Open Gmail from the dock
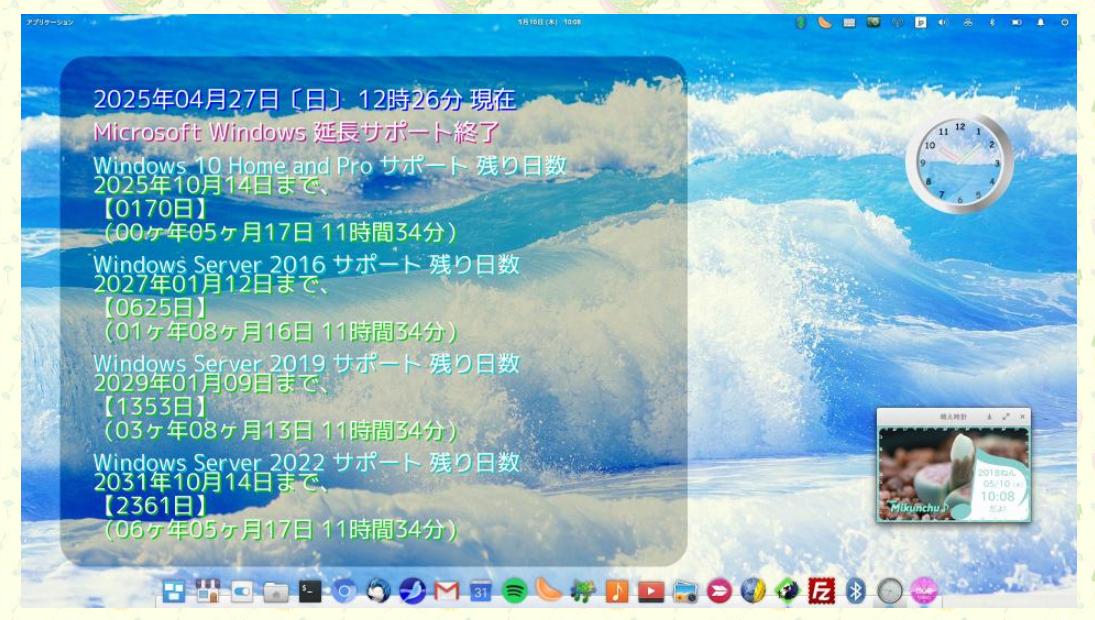The height and width of the screenshot is (620, 1095). click(446, 591)
